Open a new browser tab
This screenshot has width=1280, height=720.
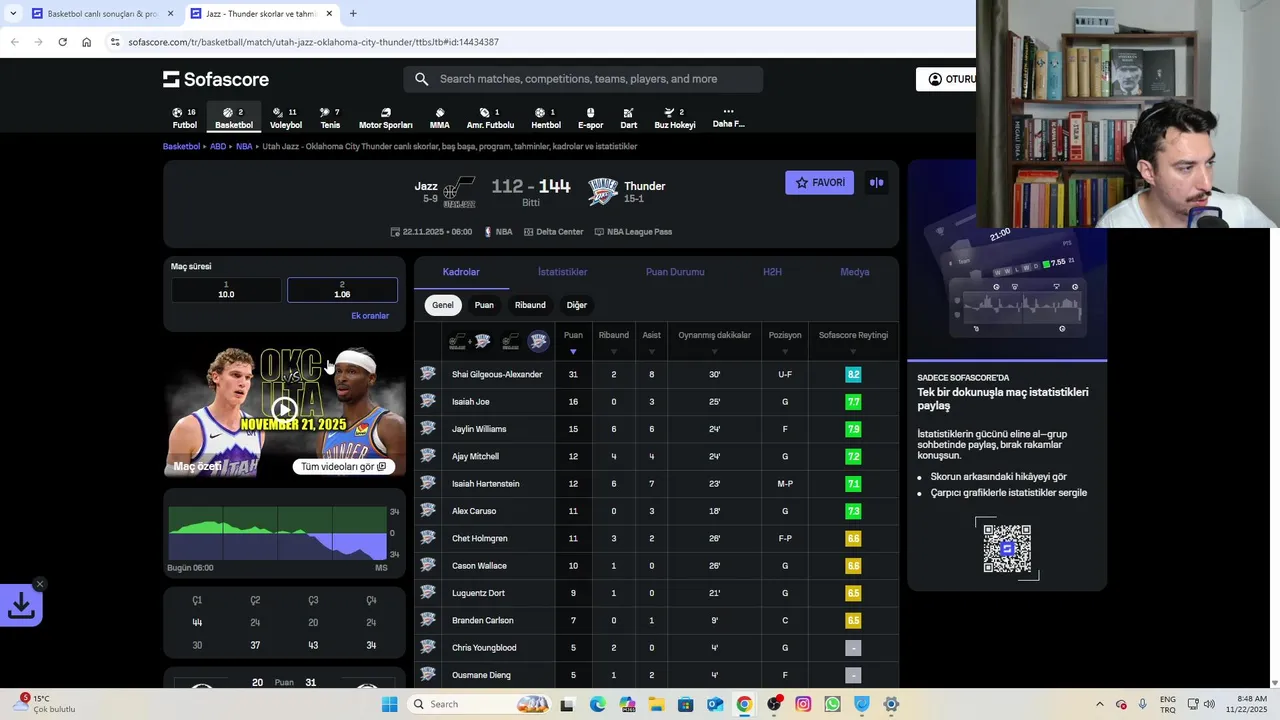point(353,14)
